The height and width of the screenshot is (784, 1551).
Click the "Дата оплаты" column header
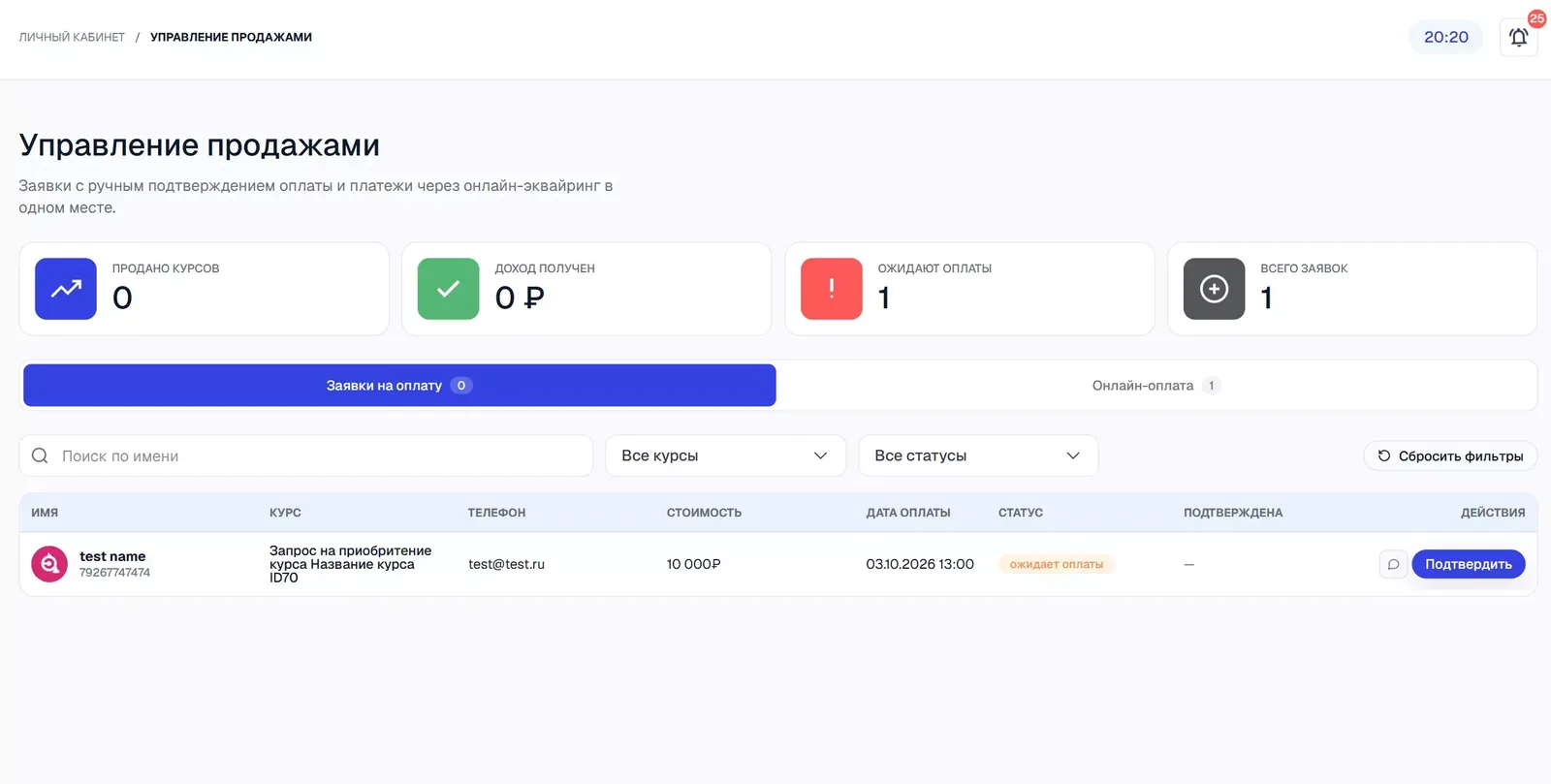pyautogui.click(x=908, y=513)
